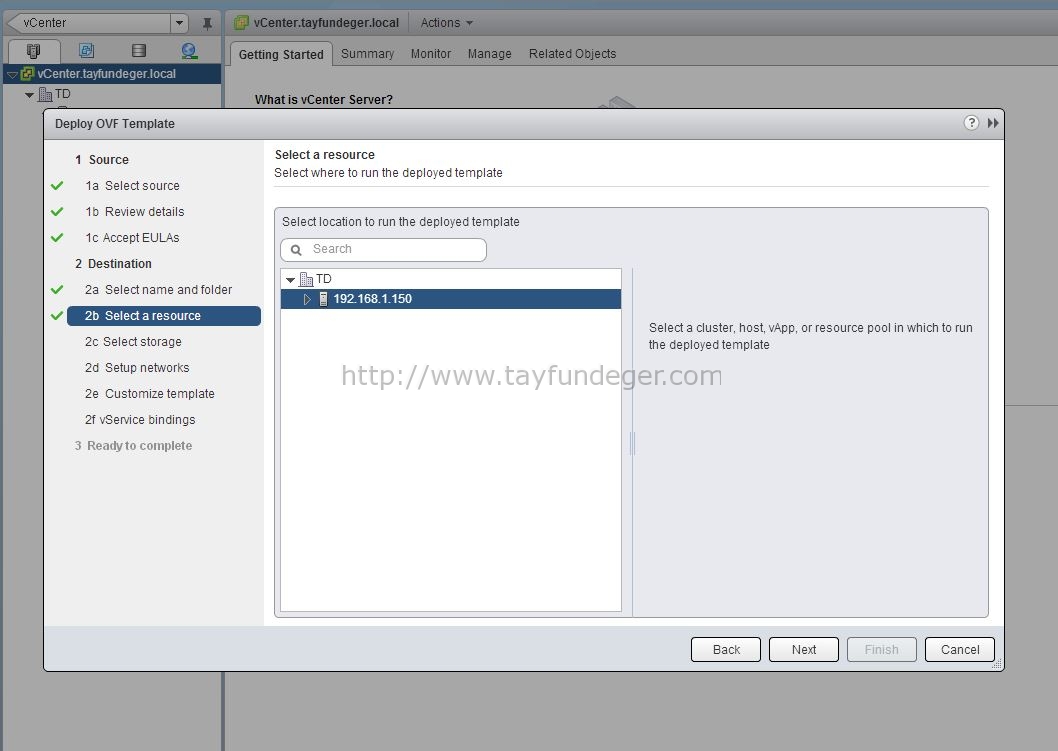Viewport: 1058px width, 751px height.
Task: Go to step 1a Select source
Action: click(x=132, y=186)
